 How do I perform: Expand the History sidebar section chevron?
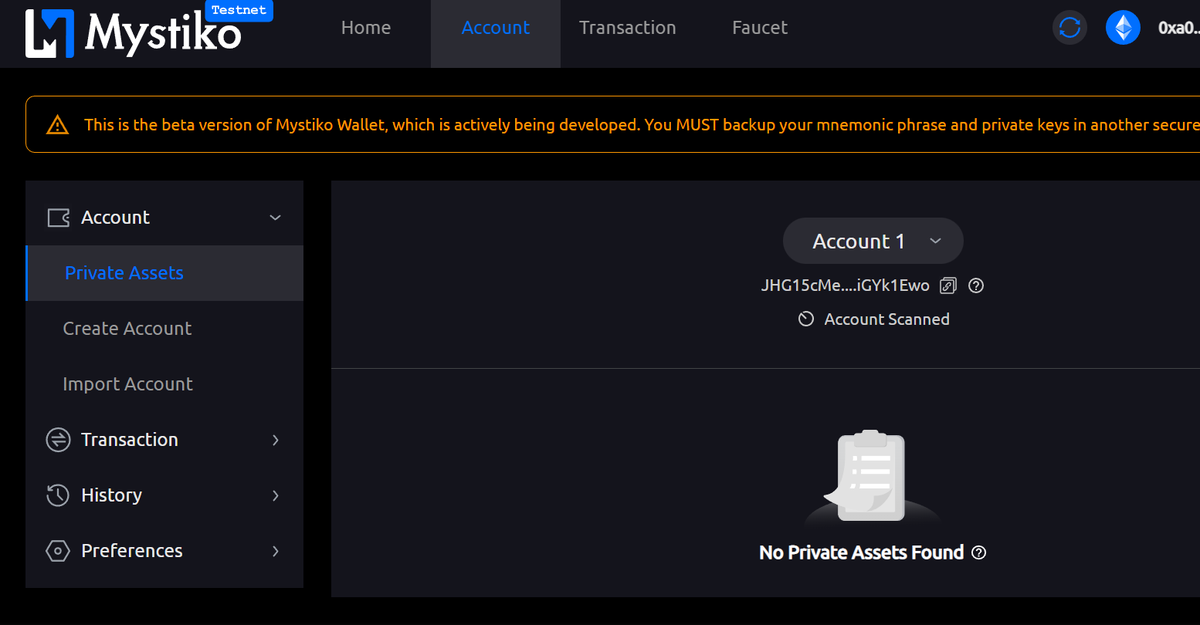276,495
